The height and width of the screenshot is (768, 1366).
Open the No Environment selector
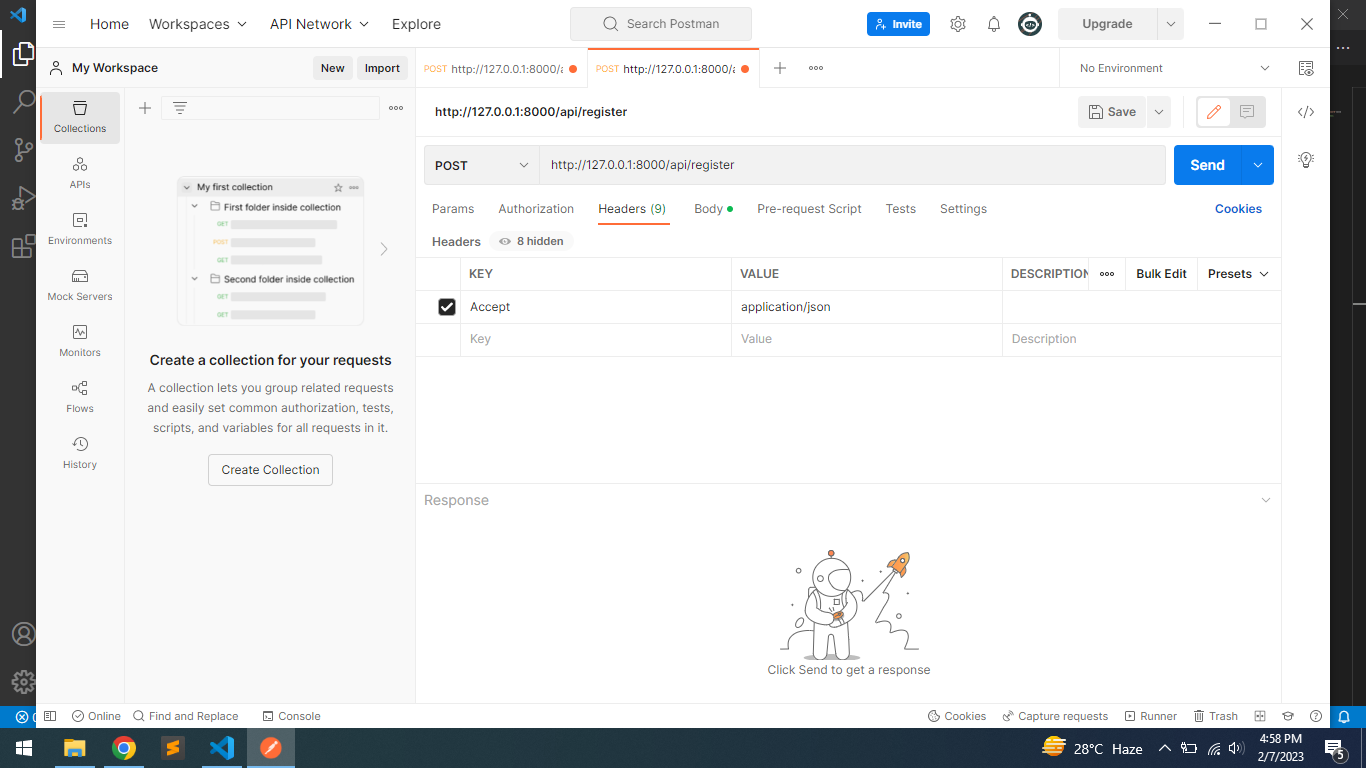tap(1174, 68)
